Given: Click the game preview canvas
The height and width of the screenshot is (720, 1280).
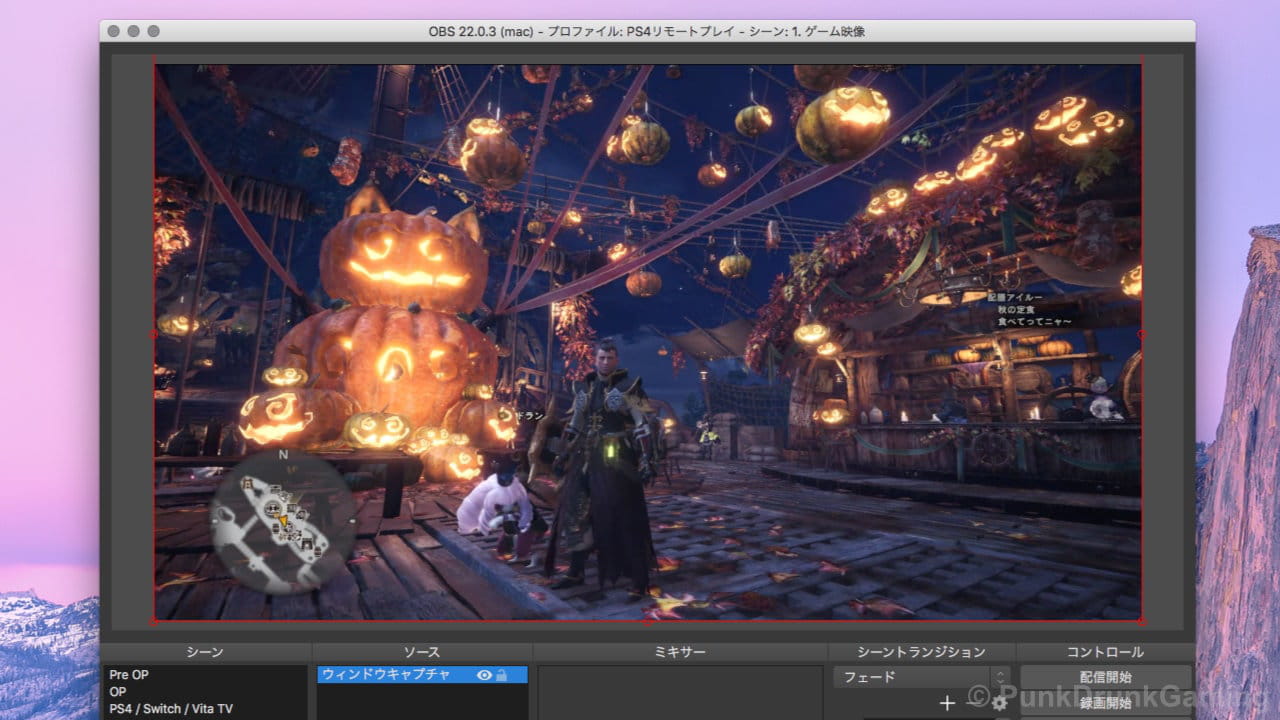Looking at the screenshot, I should [x=647, y=342].
